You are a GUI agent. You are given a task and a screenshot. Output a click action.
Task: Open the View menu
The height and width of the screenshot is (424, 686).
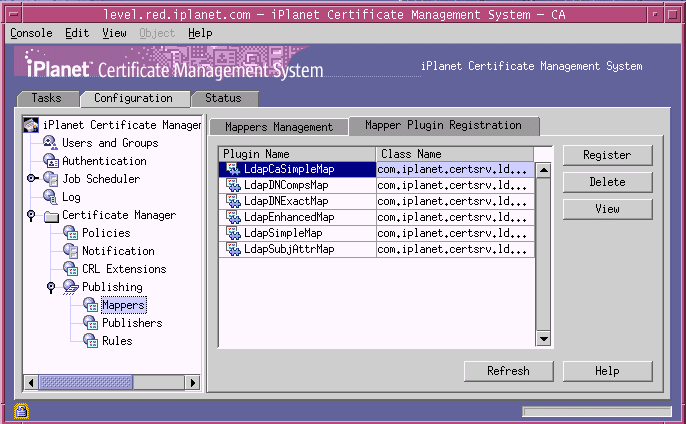tap(115, 33)
